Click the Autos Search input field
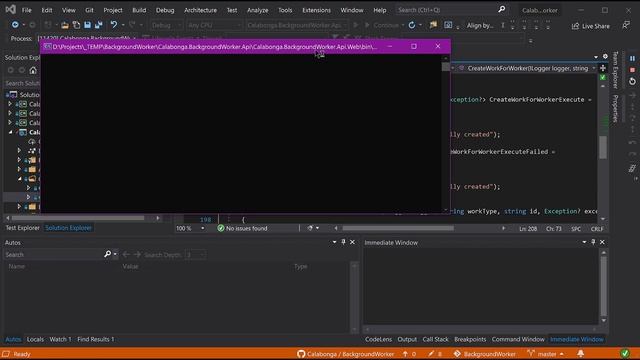Screen dimensions: 640x360 [53, 254]
